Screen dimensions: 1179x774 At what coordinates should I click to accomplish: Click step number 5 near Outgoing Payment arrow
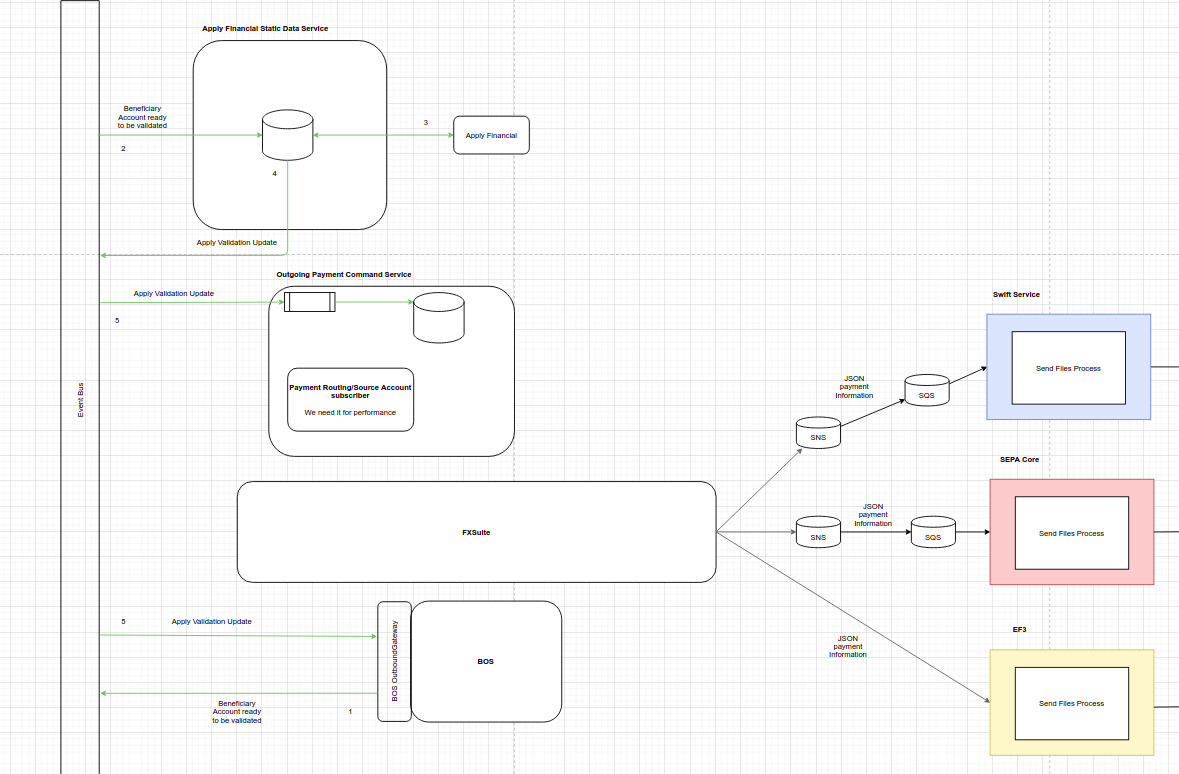[117, 320]
